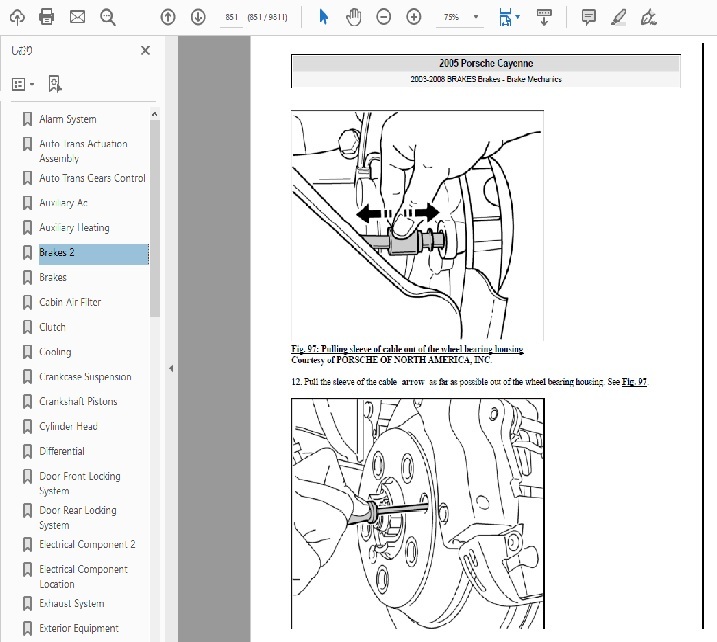Open the Crankcase Suspension bookmark

(x=86, y=377)
